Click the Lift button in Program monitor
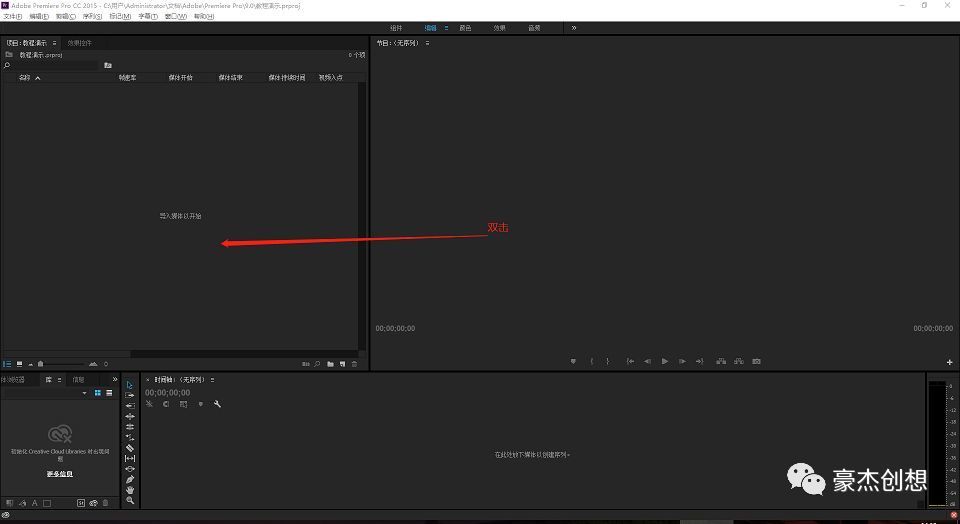 (721, 361)
